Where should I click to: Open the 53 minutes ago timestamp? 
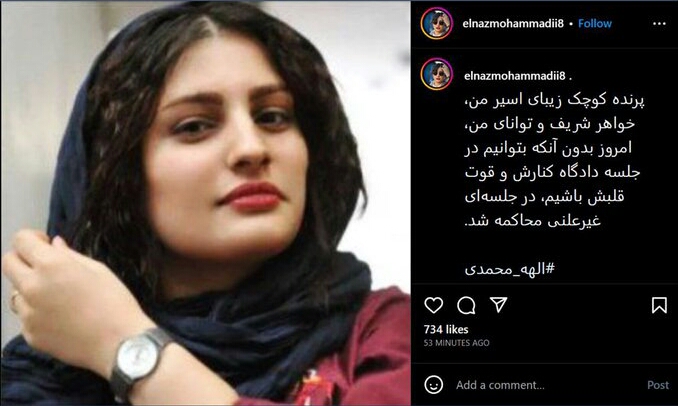pyautogui.click(x=456, y=343)
